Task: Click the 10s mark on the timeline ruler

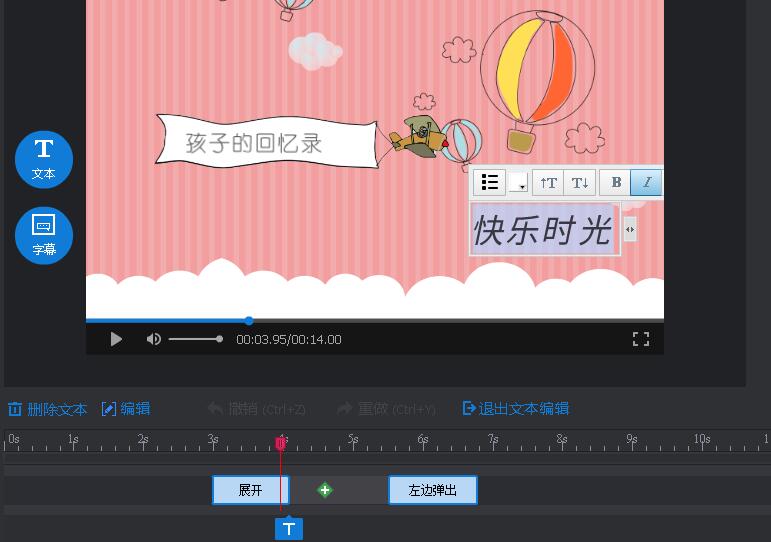Action: pos(702,438)
